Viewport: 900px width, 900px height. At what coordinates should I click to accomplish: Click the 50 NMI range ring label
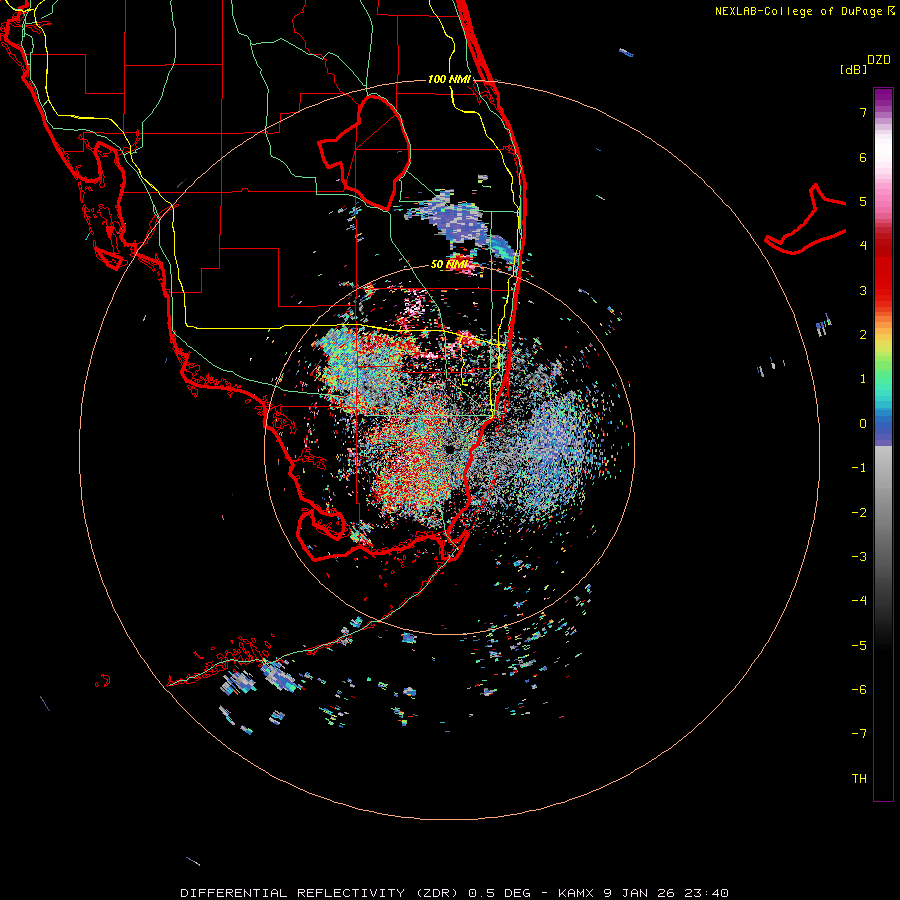pyautogui.click(x=449, y=265)
